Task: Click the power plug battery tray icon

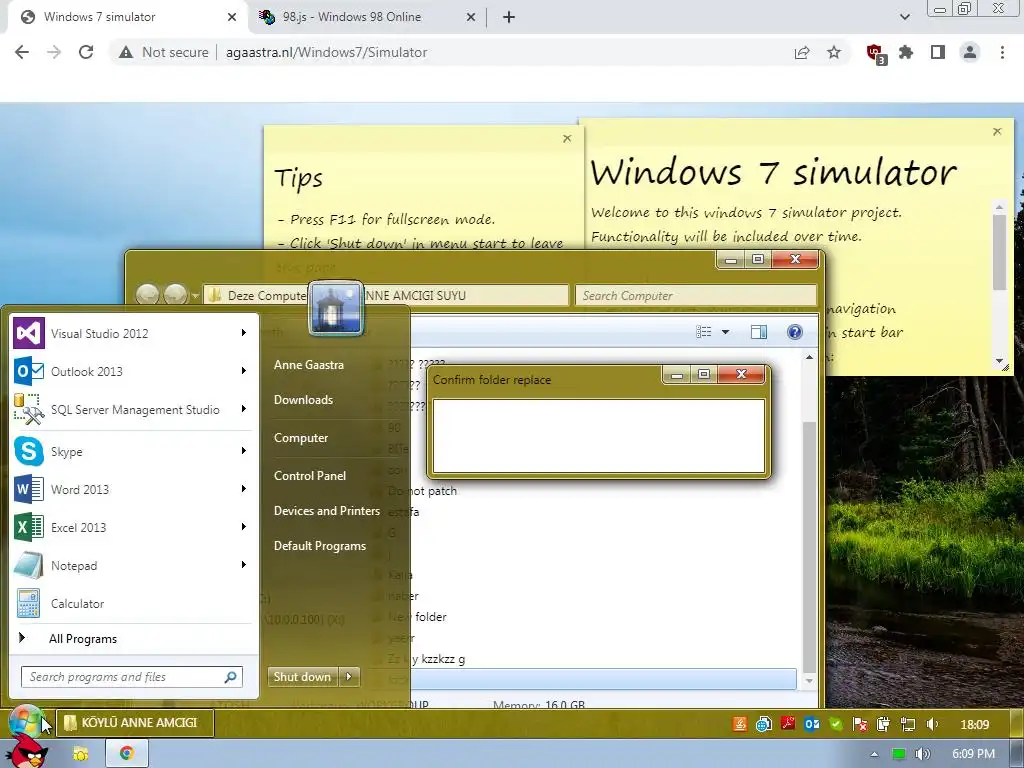Action: pyautogui.click(x=884, y=724)
